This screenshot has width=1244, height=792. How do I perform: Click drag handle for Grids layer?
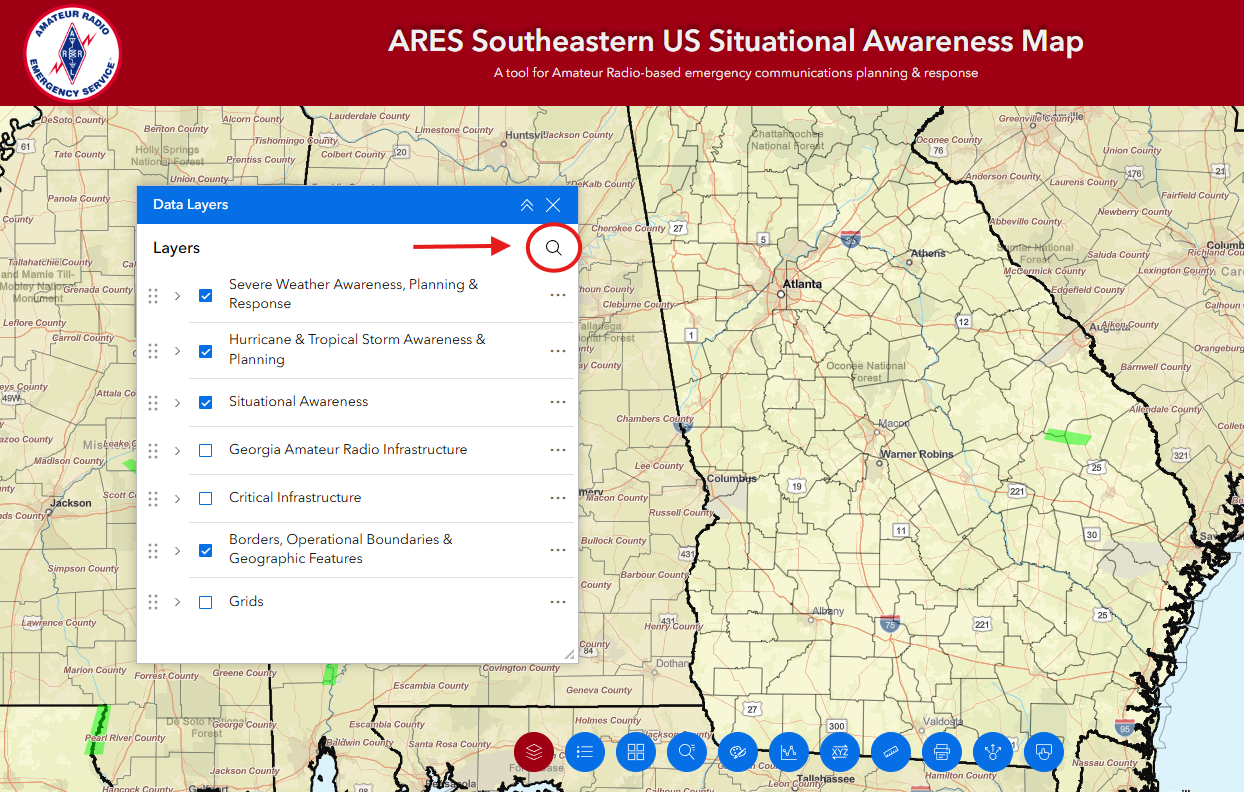153,602
